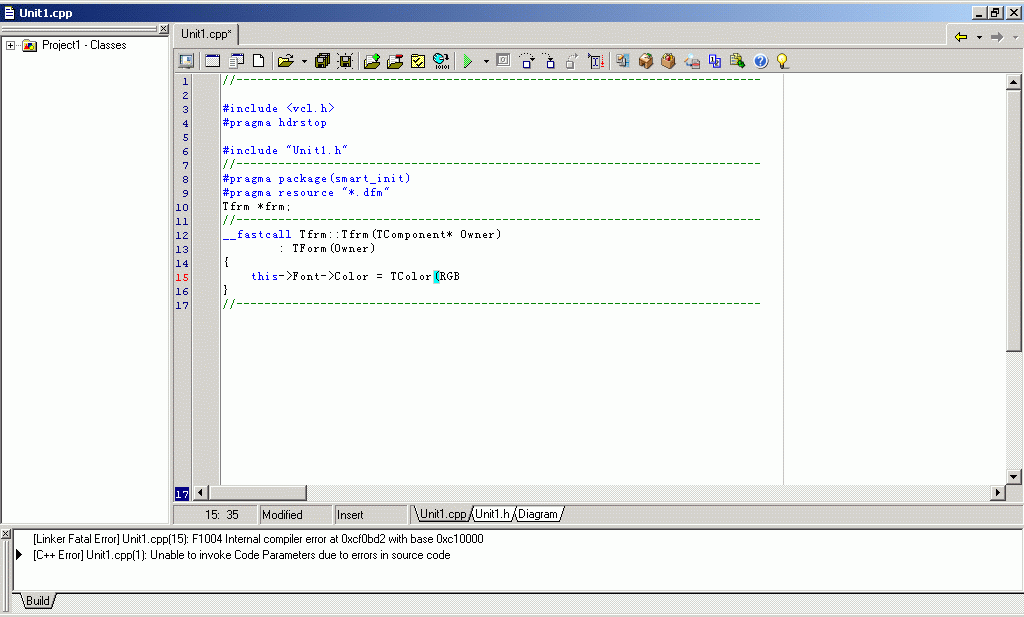Click scroll down arrow in editor
Image resolution: width=1024 pixels, height=617 pixels.
[x=1014, y=477]
